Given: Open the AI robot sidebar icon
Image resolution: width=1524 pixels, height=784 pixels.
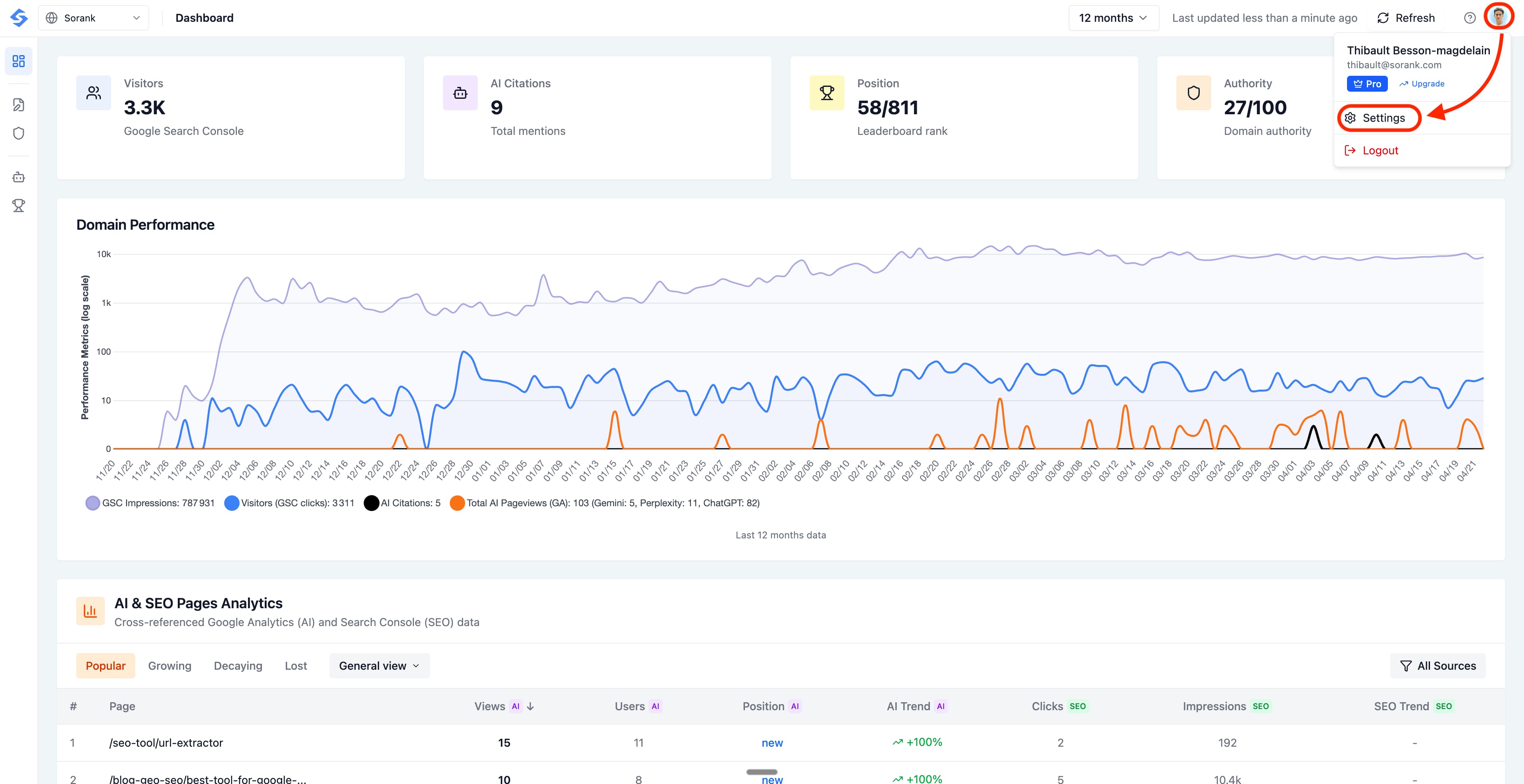Looking at the screenshot, I should coord(19,177).
